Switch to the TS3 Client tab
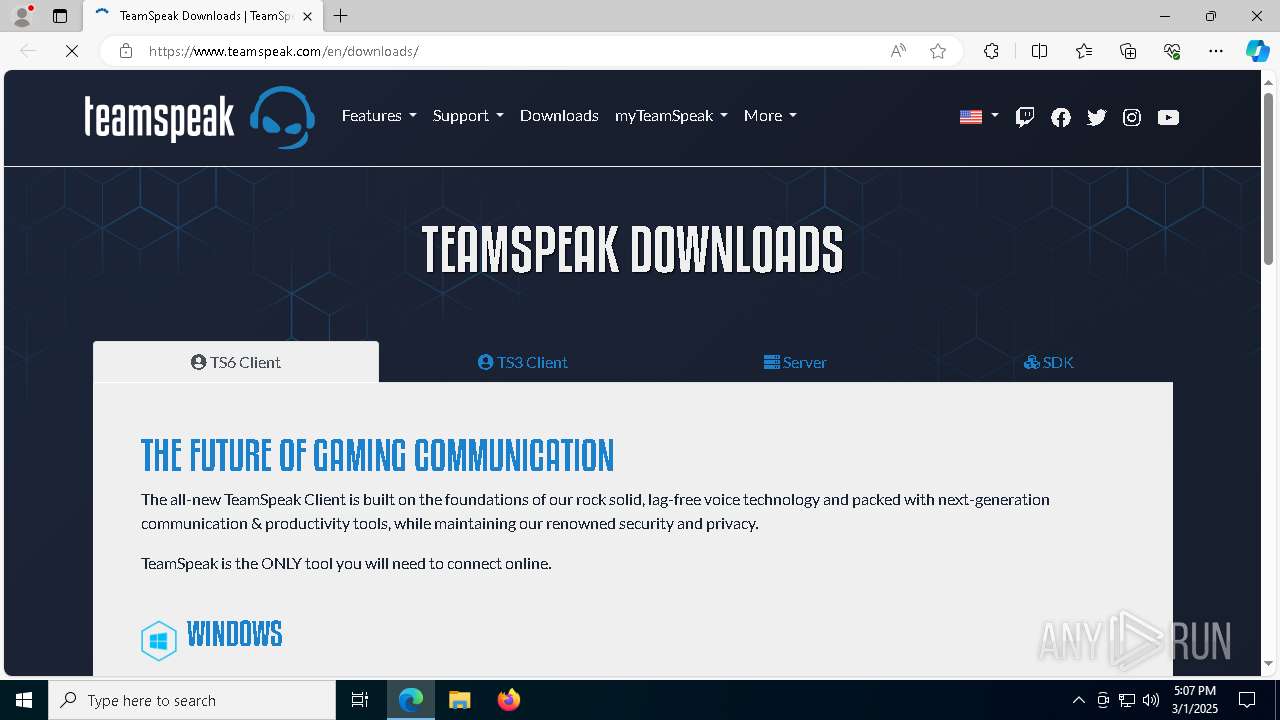Image resolution: width=1280 pixels, height=720 pixels. click(522, 362)
